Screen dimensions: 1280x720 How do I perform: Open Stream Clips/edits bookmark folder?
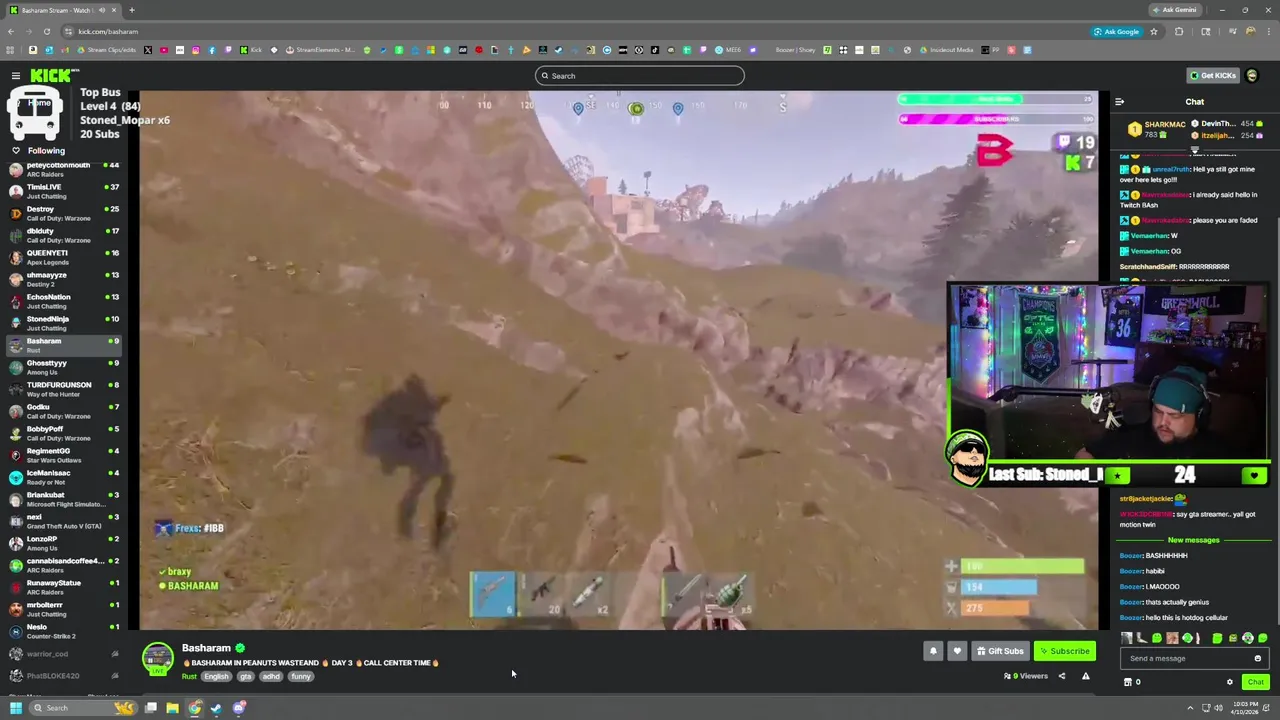coord(106,50)
